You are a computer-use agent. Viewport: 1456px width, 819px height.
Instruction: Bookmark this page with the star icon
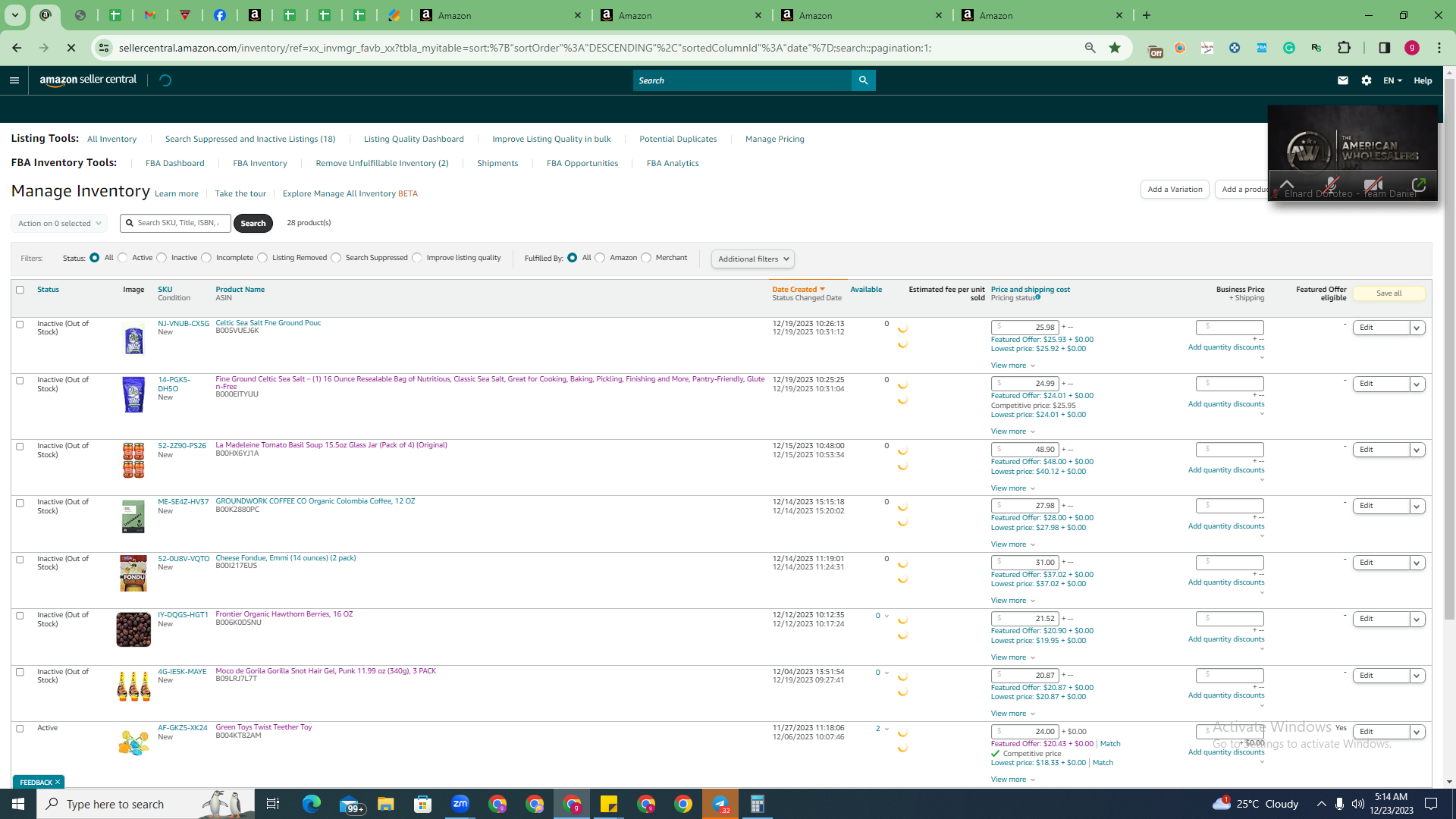tap(1115, 48)
